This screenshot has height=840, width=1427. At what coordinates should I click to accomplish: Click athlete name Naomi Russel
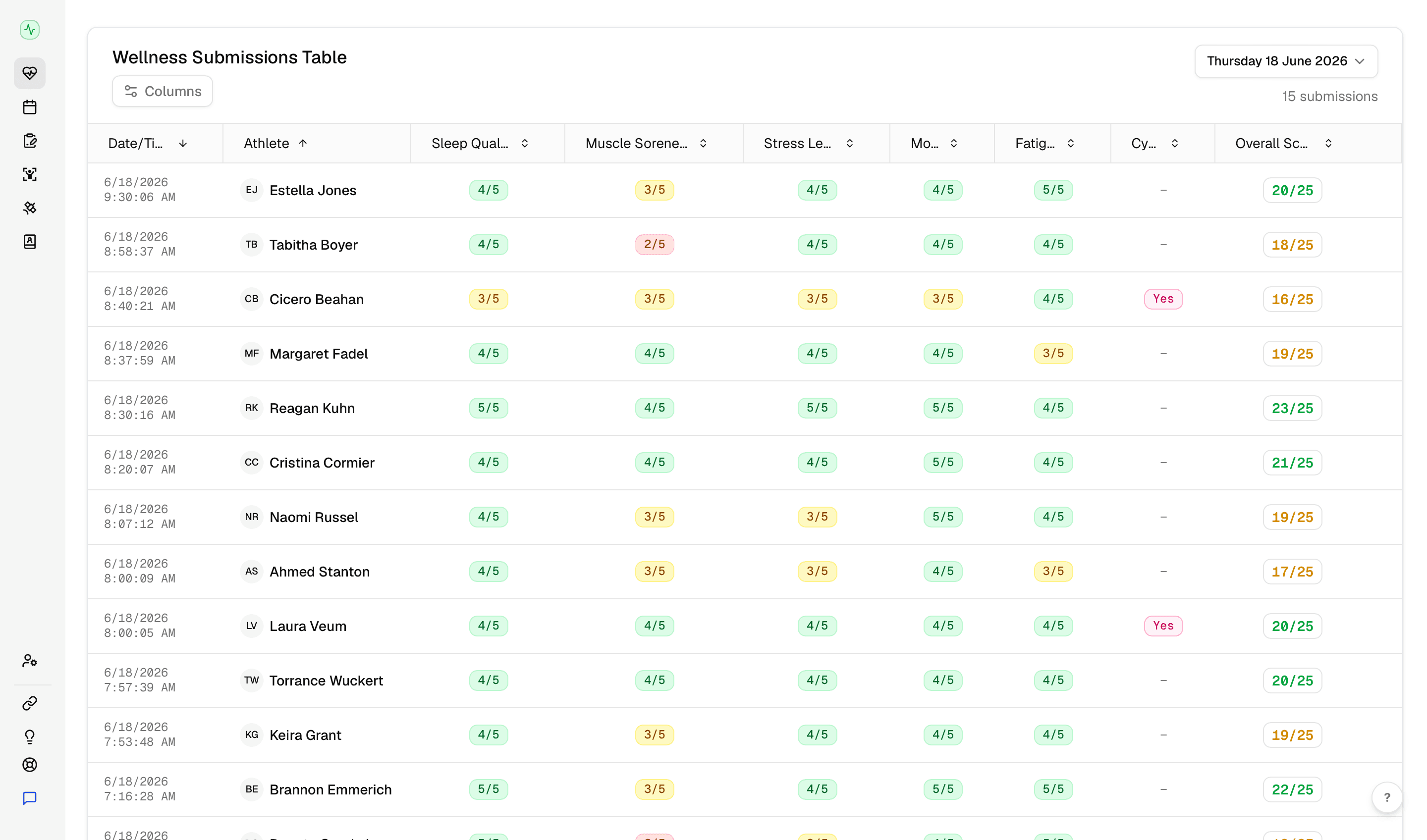[314, 517]
